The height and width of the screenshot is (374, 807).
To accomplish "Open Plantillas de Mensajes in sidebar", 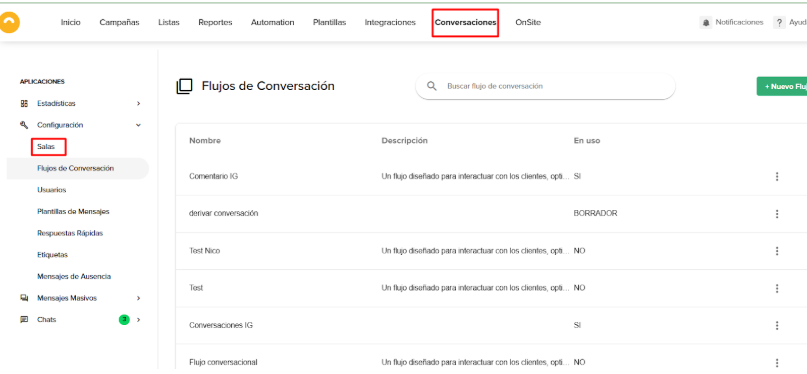I will coord(73,211).
